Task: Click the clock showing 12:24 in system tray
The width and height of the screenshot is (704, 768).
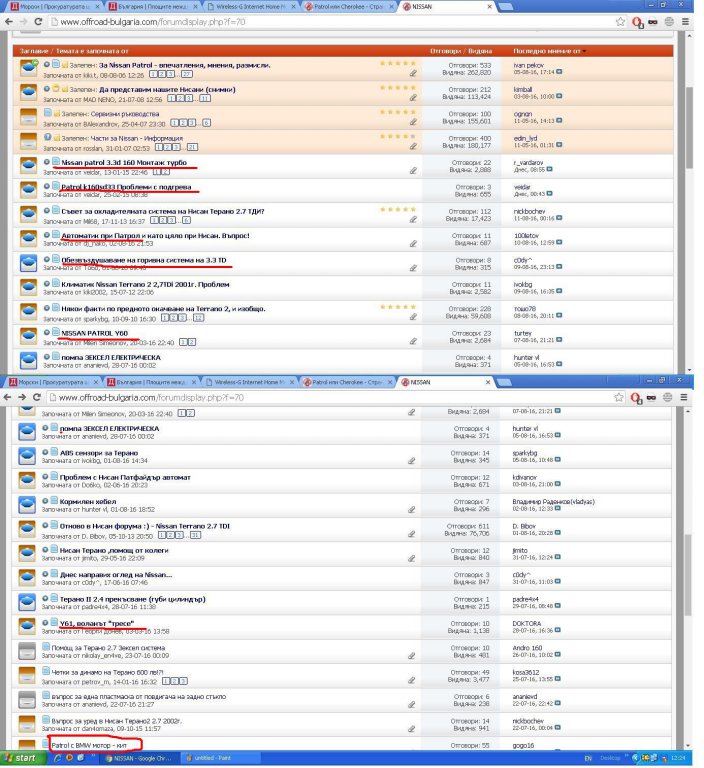Action: (679, 758)
